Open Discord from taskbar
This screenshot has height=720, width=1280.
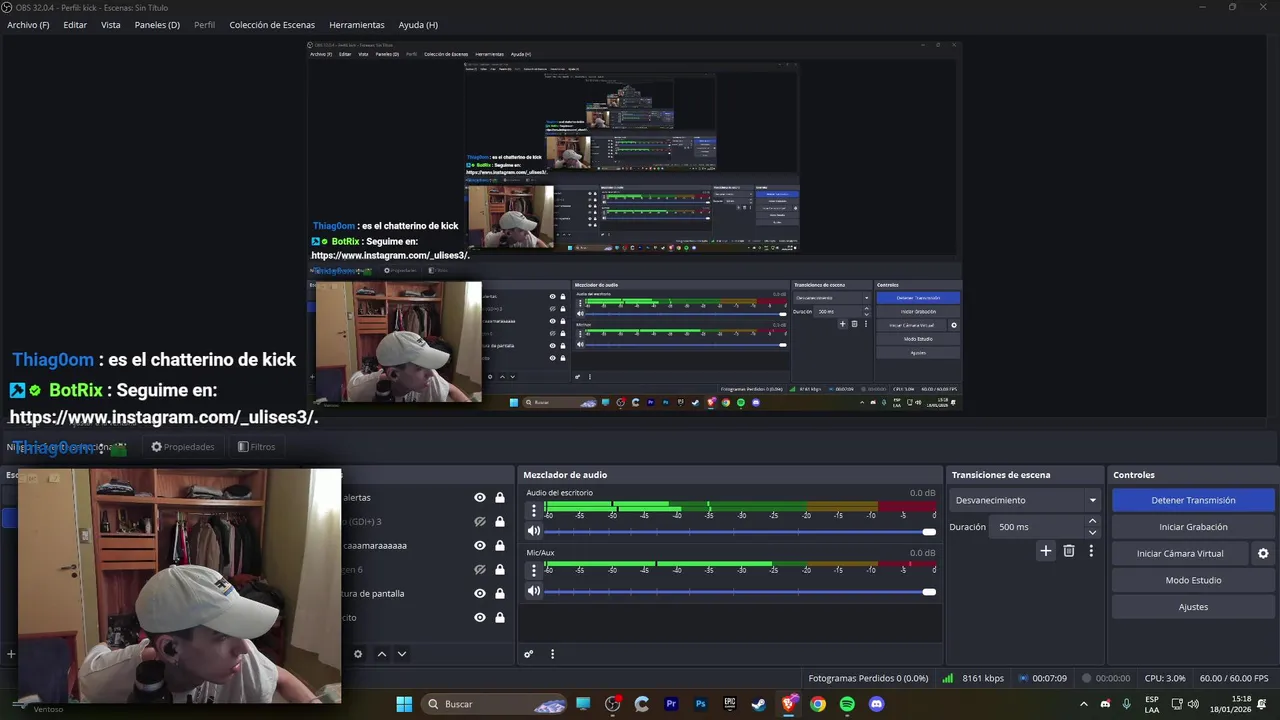(877, 704)
